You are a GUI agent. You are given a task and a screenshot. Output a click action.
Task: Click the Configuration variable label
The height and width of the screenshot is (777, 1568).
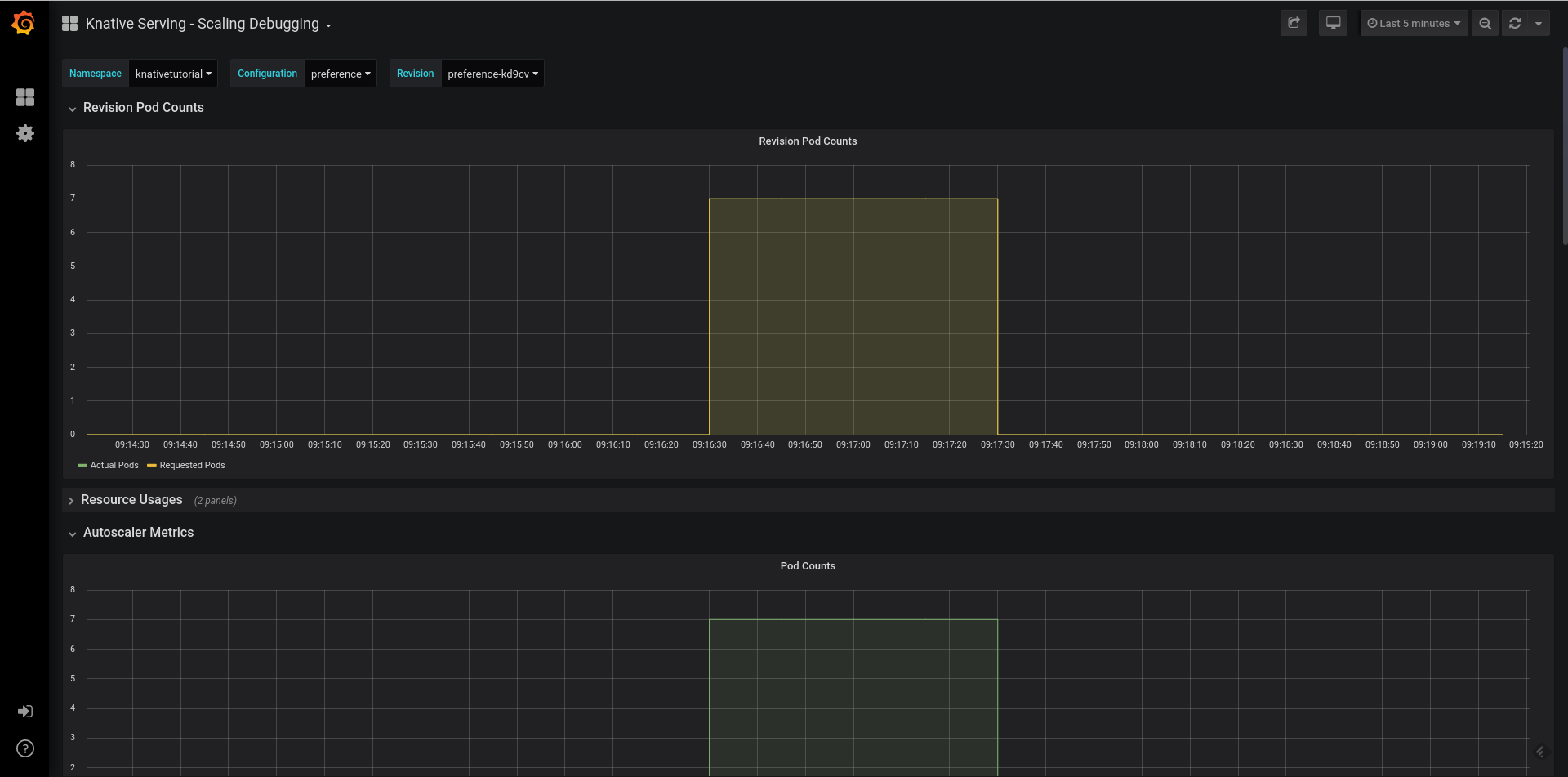[x=268, y=74]
